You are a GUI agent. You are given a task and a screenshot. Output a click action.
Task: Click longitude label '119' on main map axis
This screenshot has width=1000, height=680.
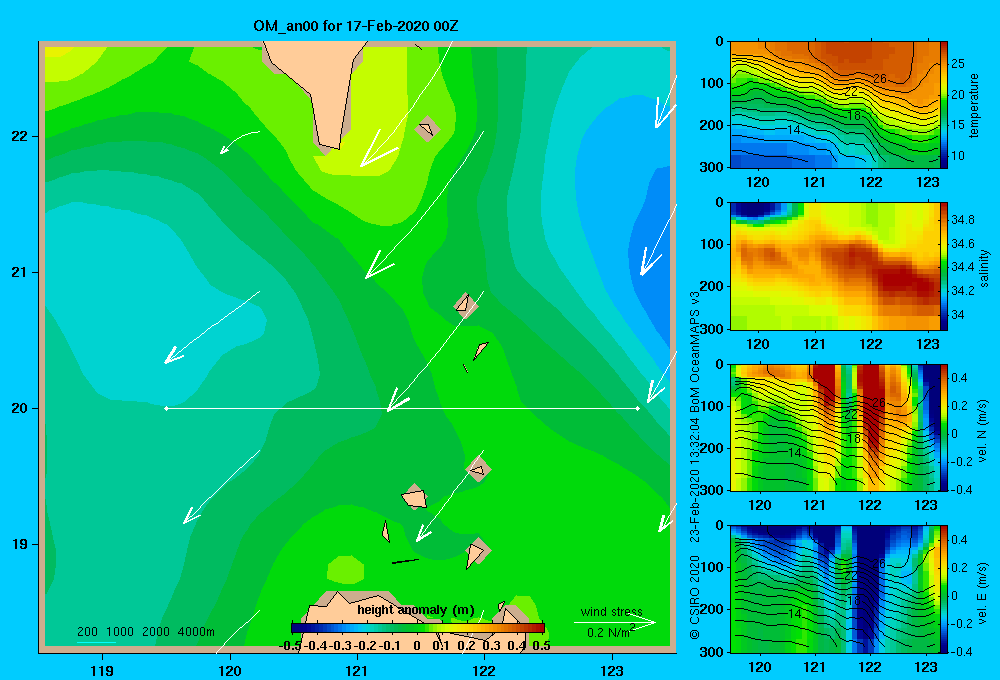[x=103, y=670]
